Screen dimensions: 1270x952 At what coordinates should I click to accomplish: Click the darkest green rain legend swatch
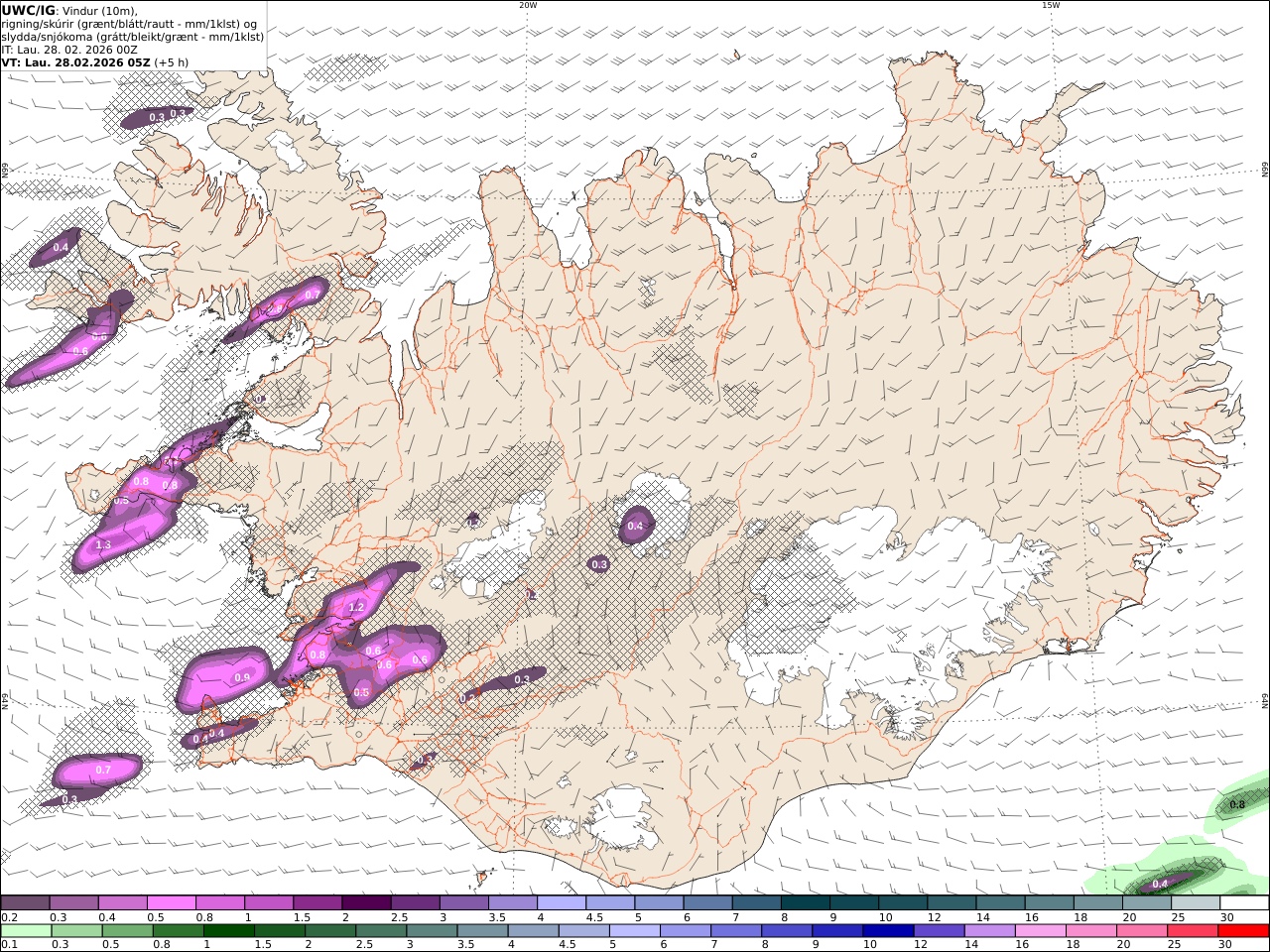point(229,931)
